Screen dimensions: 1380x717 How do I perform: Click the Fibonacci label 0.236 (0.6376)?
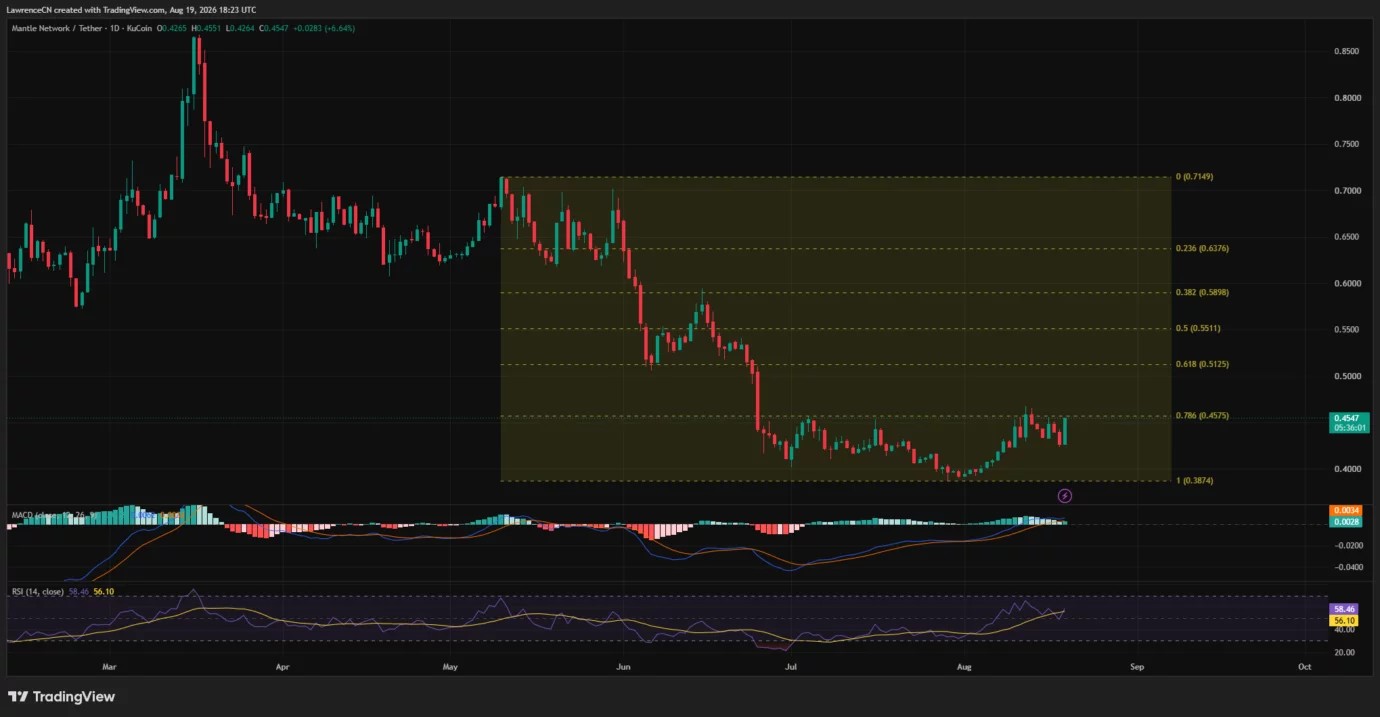pos(1203,249)
